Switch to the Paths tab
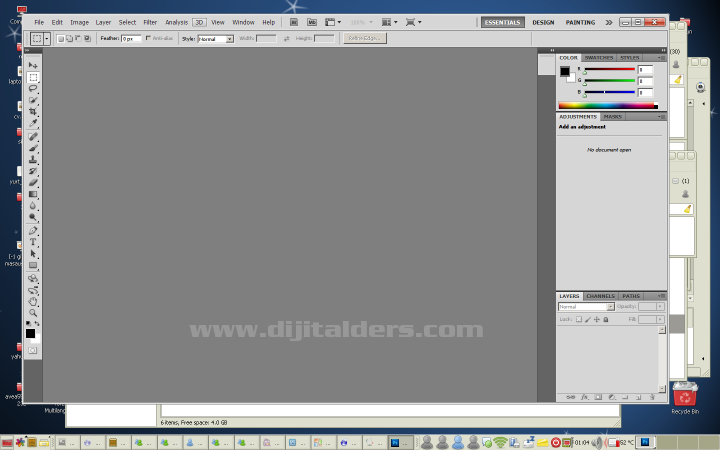 tap(631, 296)
